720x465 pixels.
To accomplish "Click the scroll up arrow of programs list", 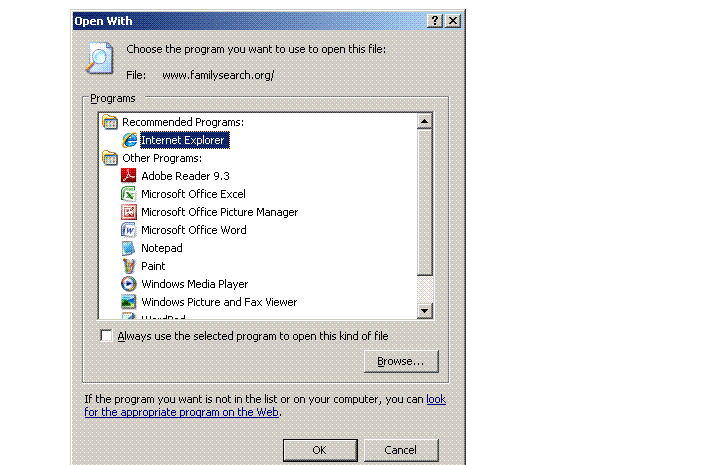I will click(424, 121).
